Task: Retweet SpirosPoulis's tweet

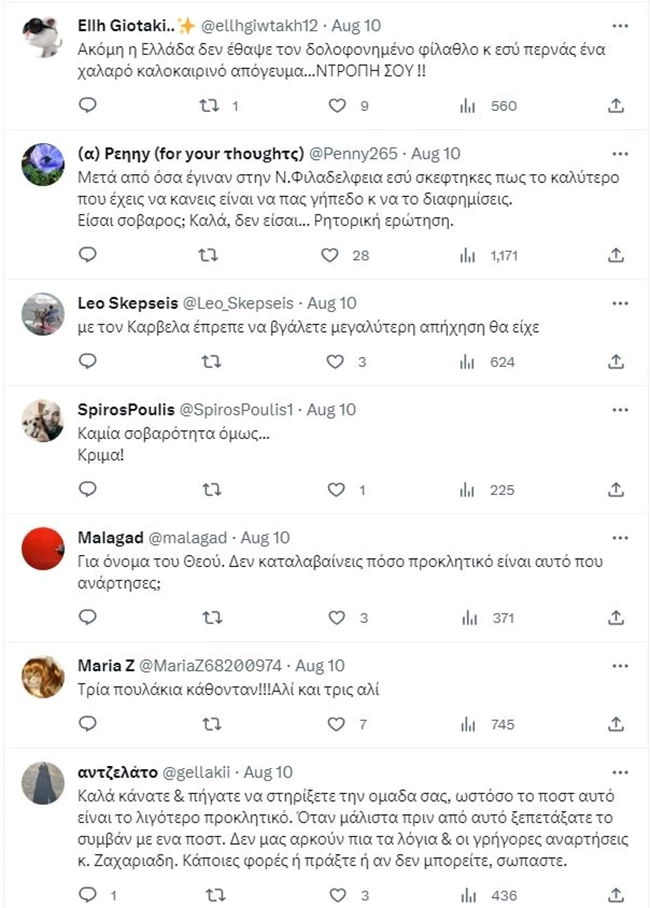Action: 209,490
